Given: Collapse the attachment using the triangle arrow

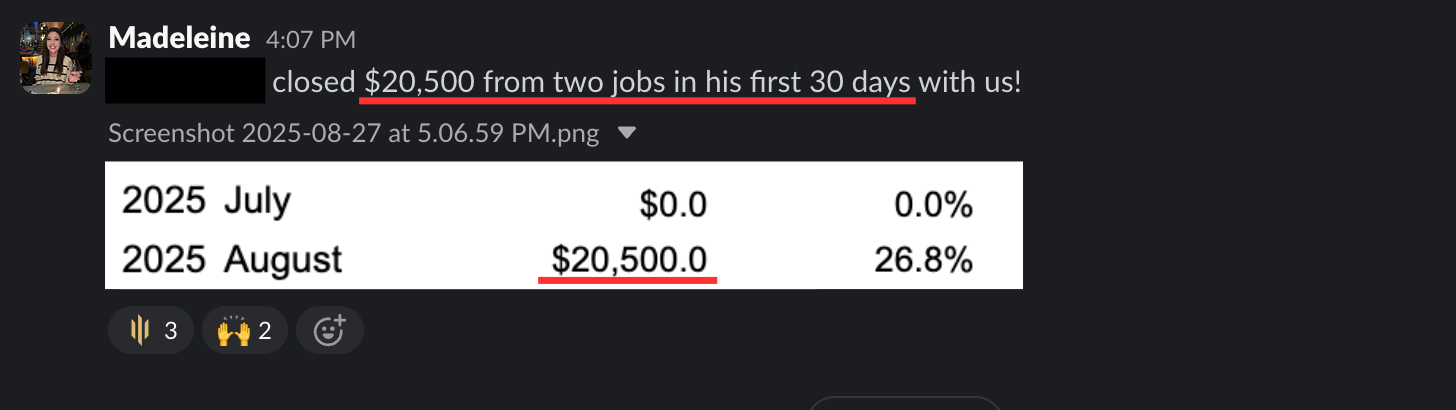Looking at the screenshot, I should coord(627,133).
